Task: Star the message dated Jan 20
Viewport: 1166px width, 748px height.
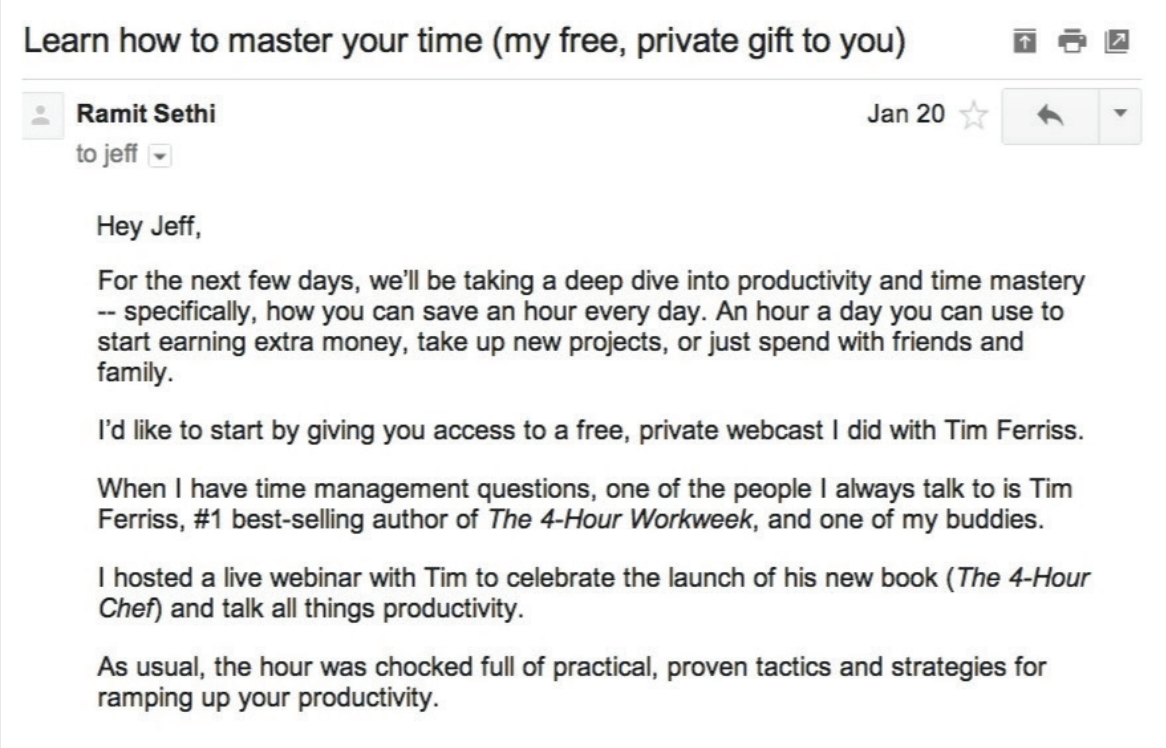Action: click(x=973, y=115)
